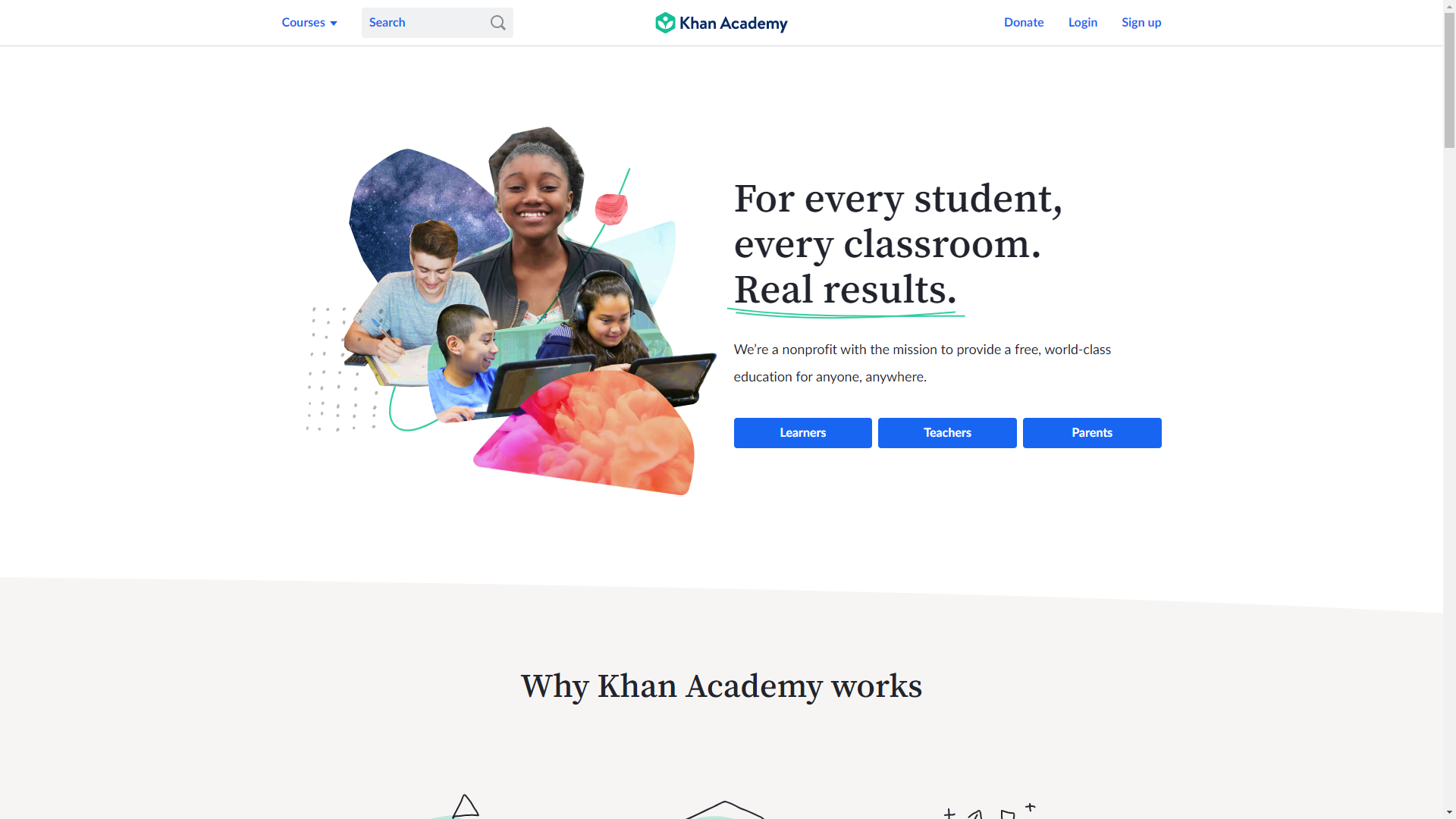1456x819 pixels.
Task: Click the scrollbar up arrow
Action: pyautogui.click(x=1449, y=5)
